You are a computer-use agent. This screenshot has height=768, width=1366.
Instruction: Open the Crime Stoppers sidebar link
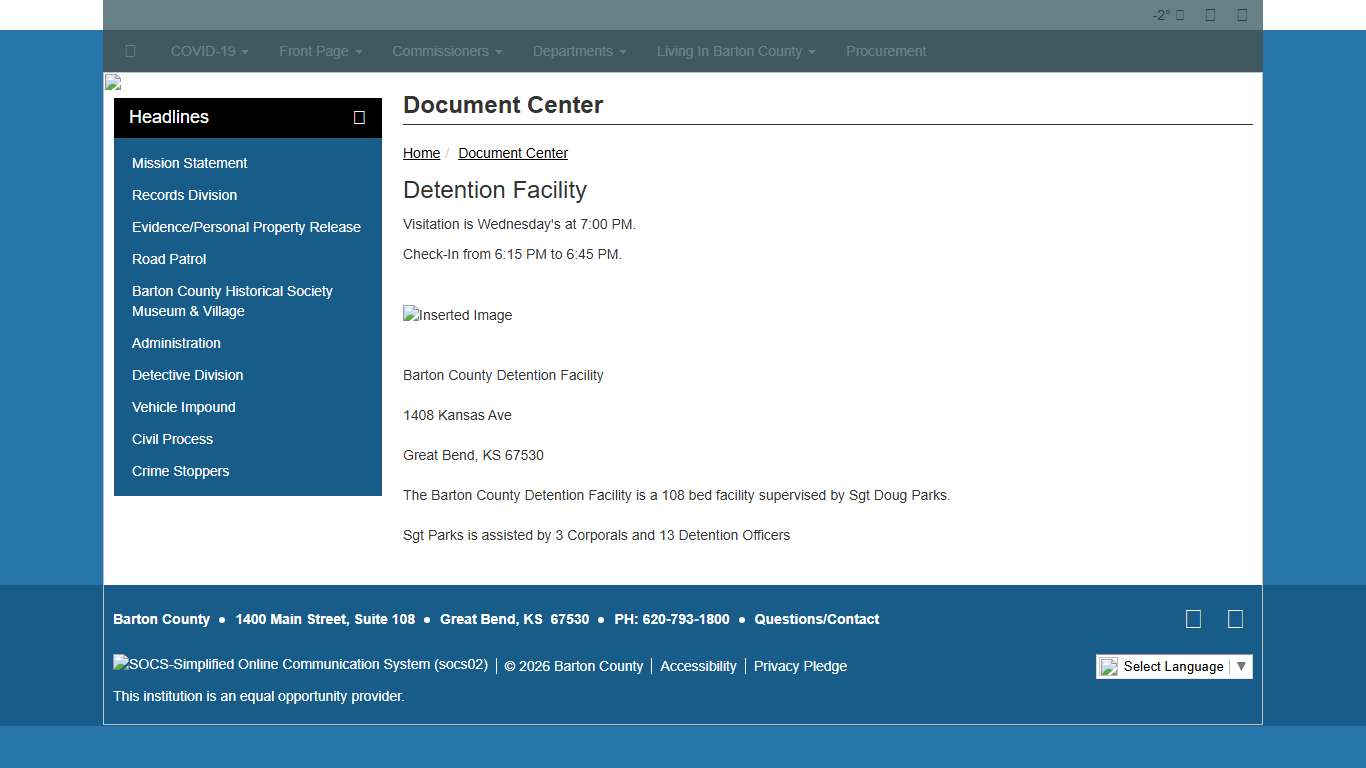click(x=180, y=471)
